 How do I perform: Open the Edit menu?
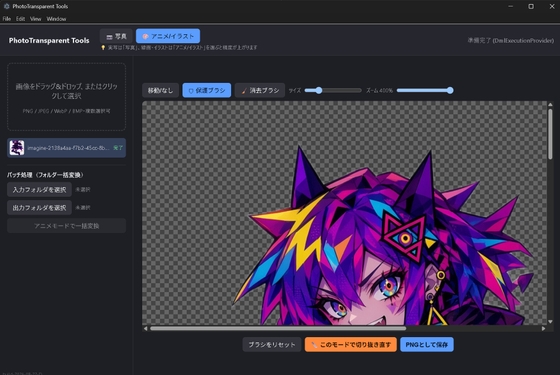(20, 19)
